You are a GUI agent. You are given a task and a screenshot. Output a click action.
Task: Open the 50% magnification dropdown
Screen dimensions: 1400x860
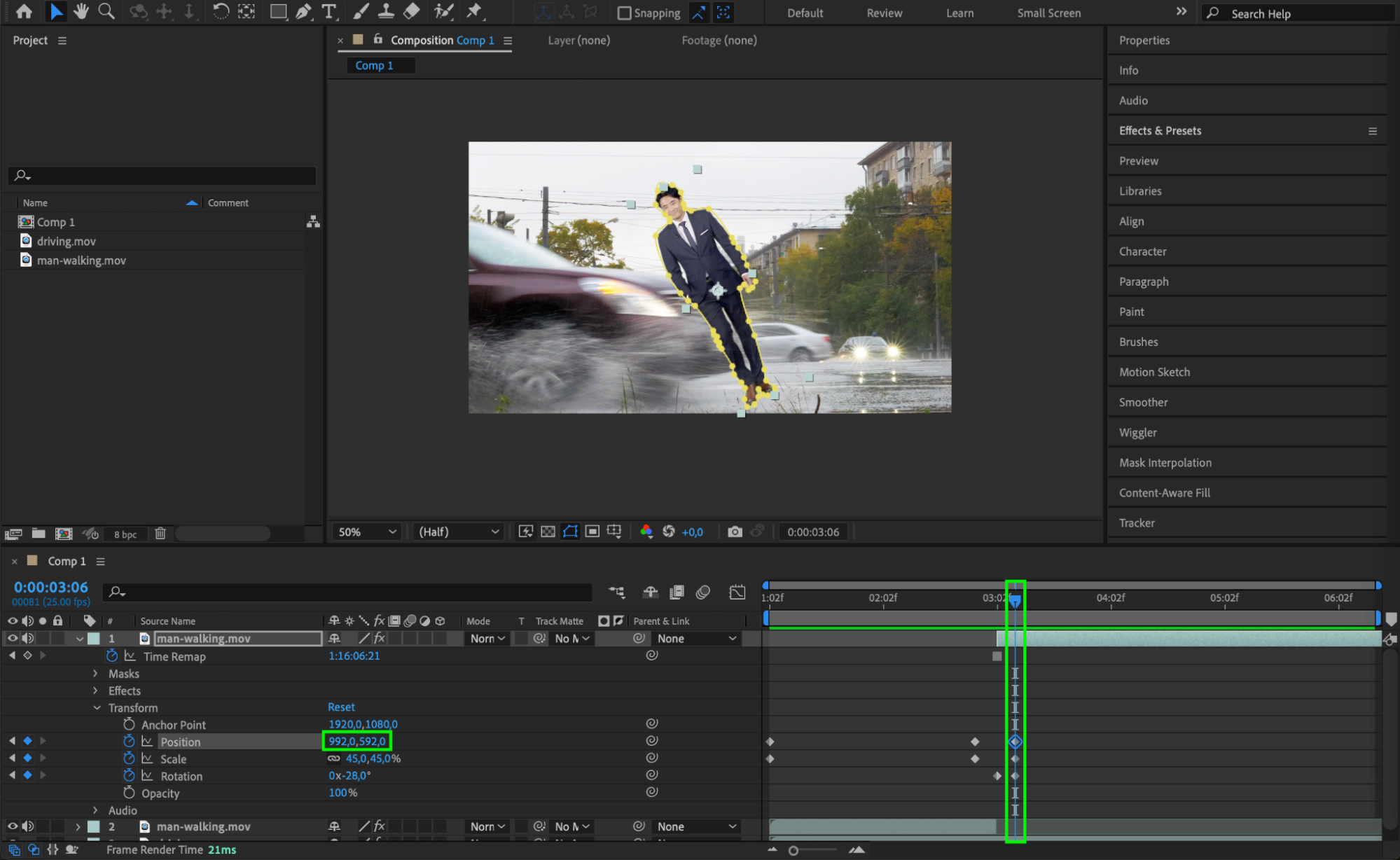coord(367,532)
